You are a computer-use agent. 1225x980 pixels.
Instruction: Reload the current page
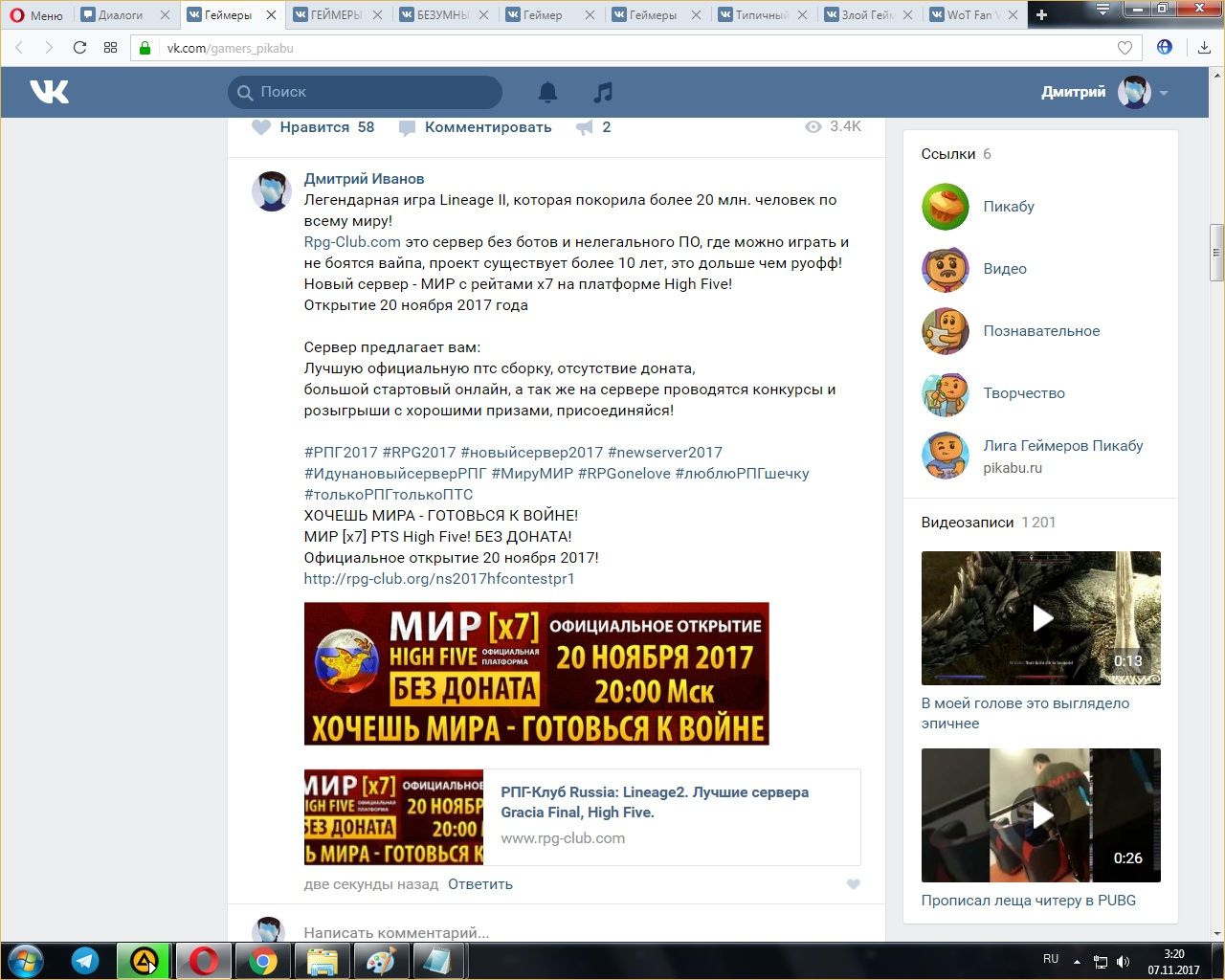point(79,48)
